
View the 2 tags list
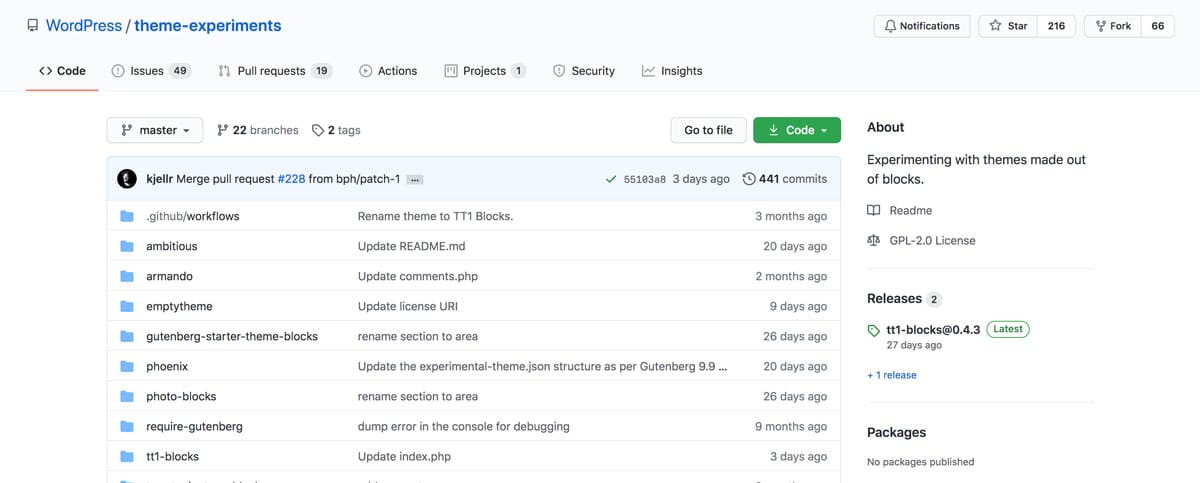click(336, 130)
